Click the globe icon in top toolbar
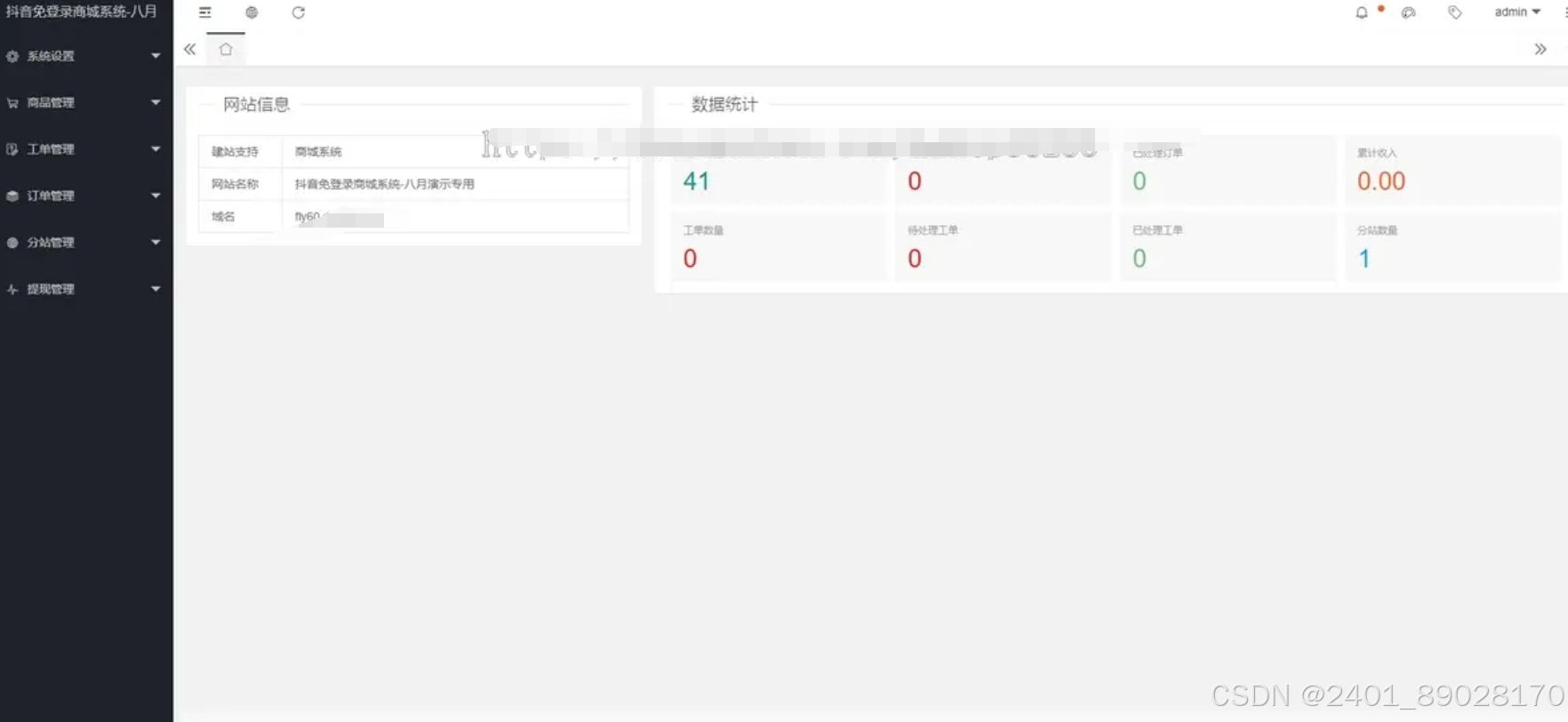This screenshot has height=722, width=1568. pos(252,12)
